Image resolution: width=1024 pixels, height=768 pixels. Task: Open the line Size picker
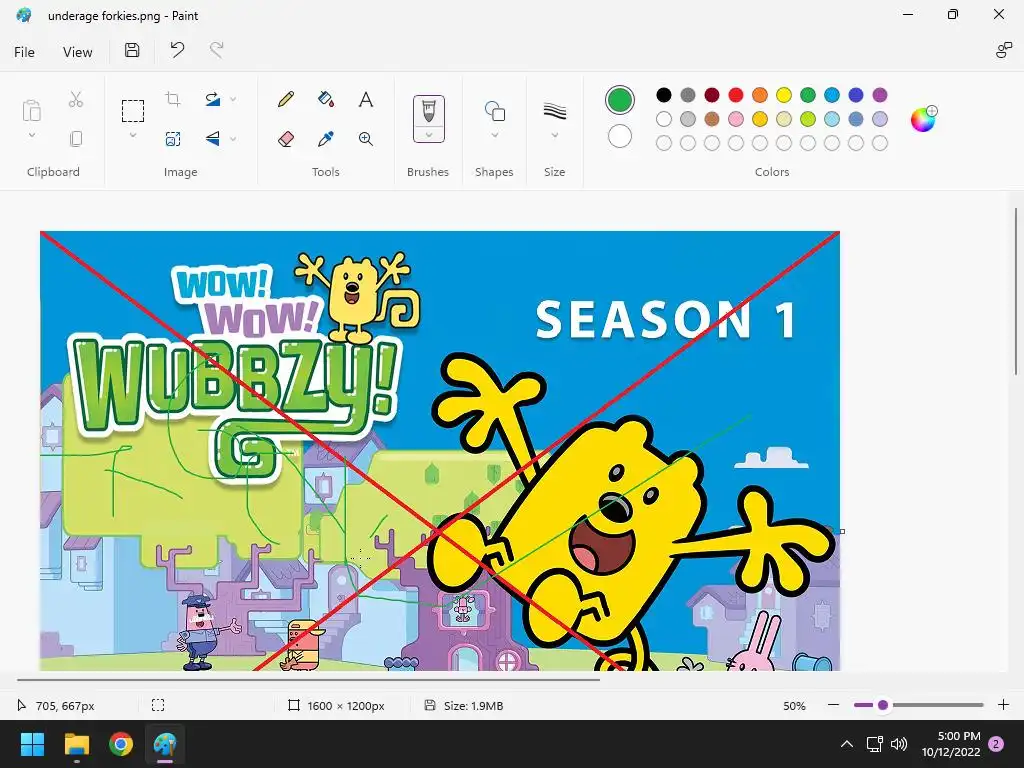(x=554, y=111)
